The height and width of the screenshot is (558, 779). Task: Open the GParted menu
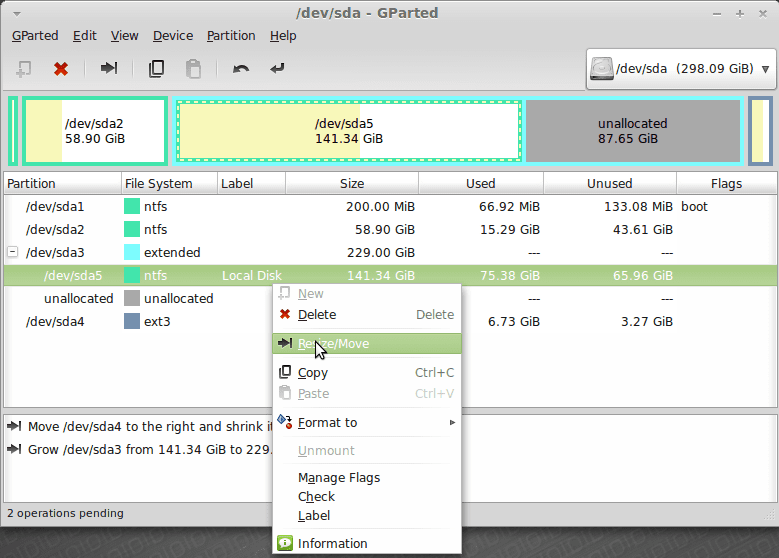pyautogui.click(x=35, y=36)
